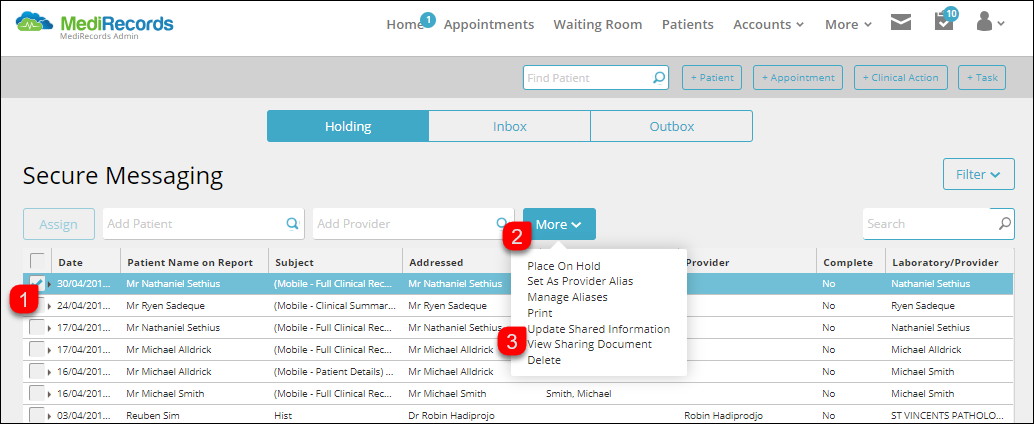
Task: Toggle the select-all checkbox in table header
Action: [38, 262]
